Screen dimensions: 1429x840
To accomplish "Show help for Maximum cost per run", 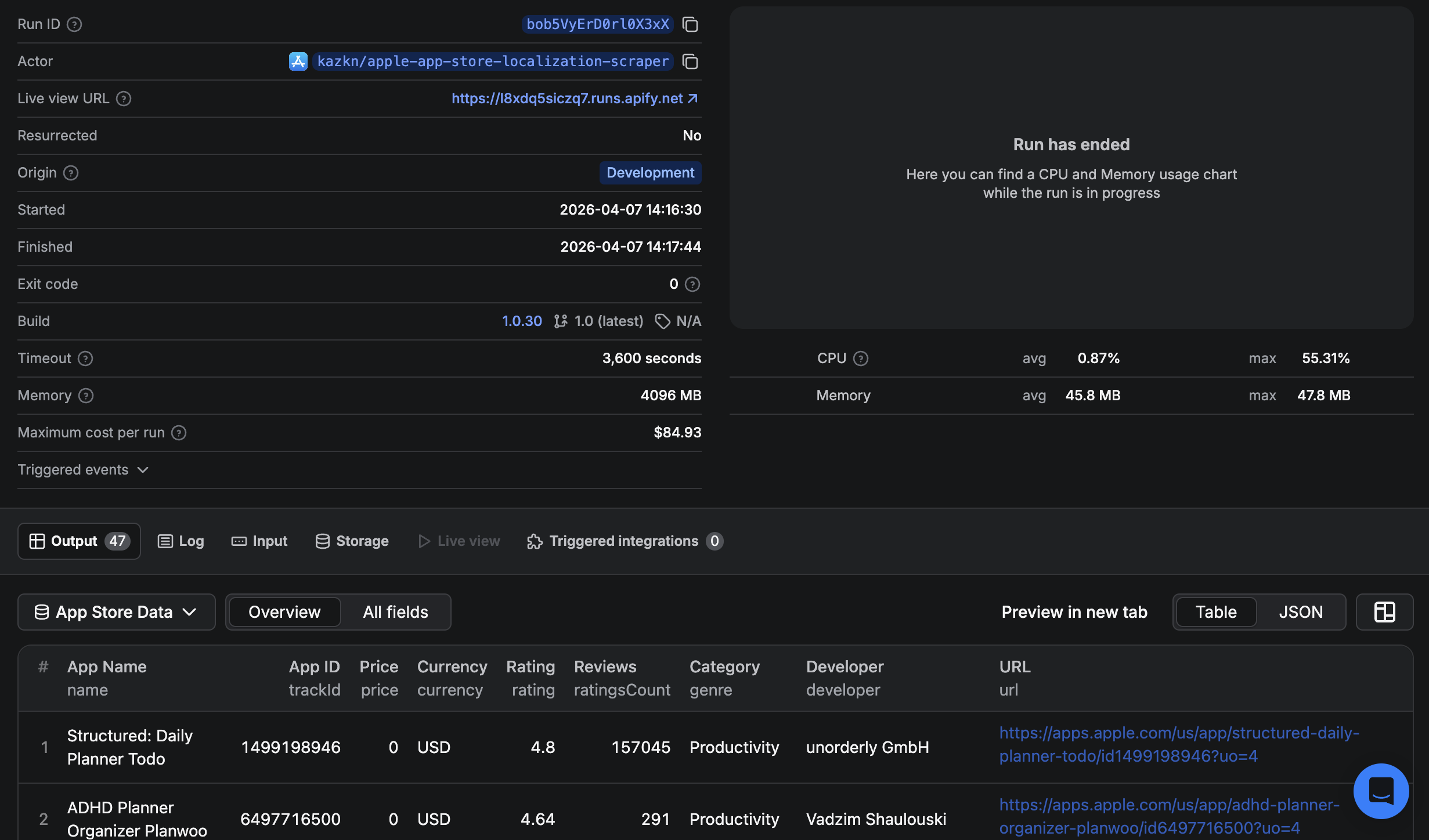I will [x=179, y=433].
